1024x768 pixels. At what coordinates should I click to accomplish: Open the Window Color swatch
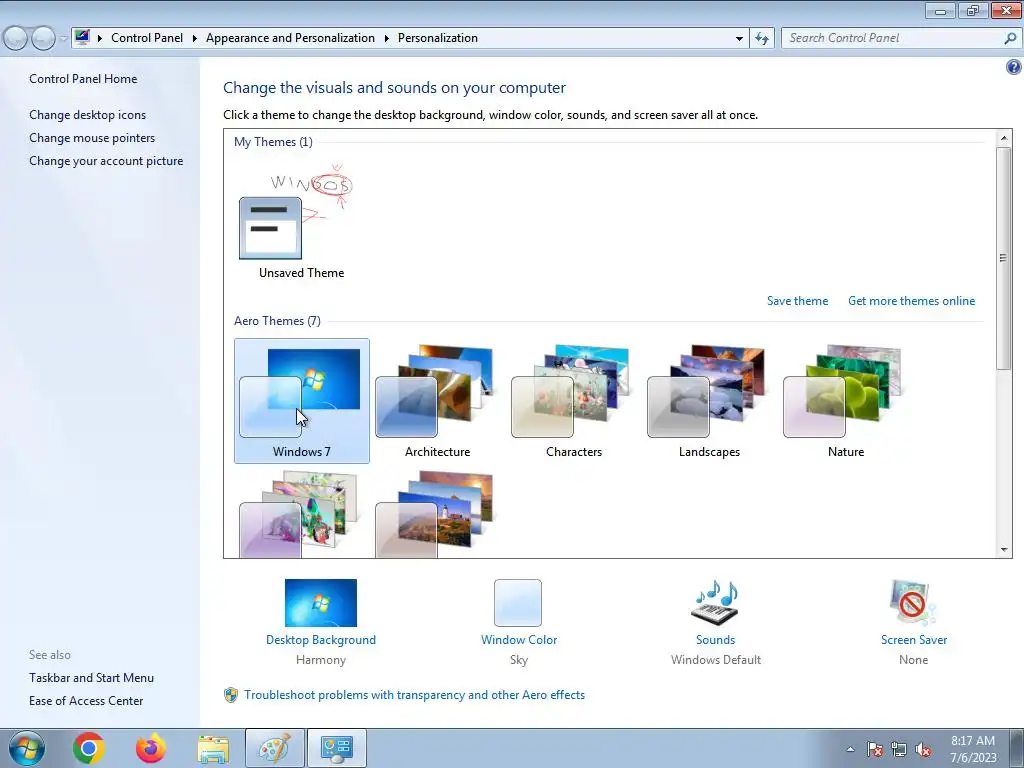[x=518, y=603]
